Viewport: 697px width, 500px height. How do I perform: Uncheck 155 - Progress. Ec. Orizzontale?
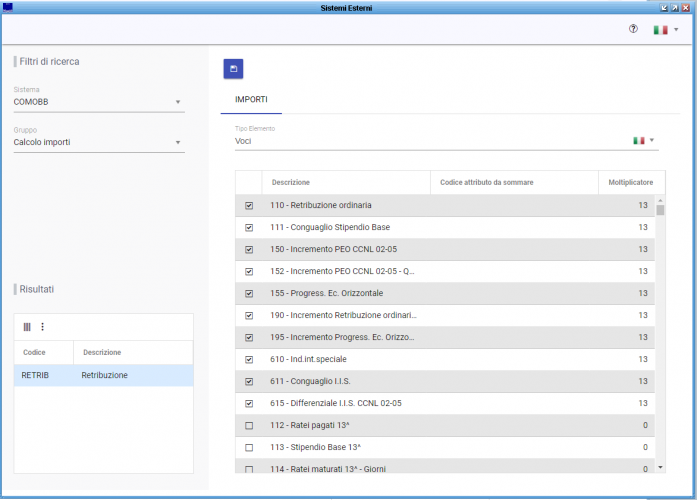tap(249, 293)
